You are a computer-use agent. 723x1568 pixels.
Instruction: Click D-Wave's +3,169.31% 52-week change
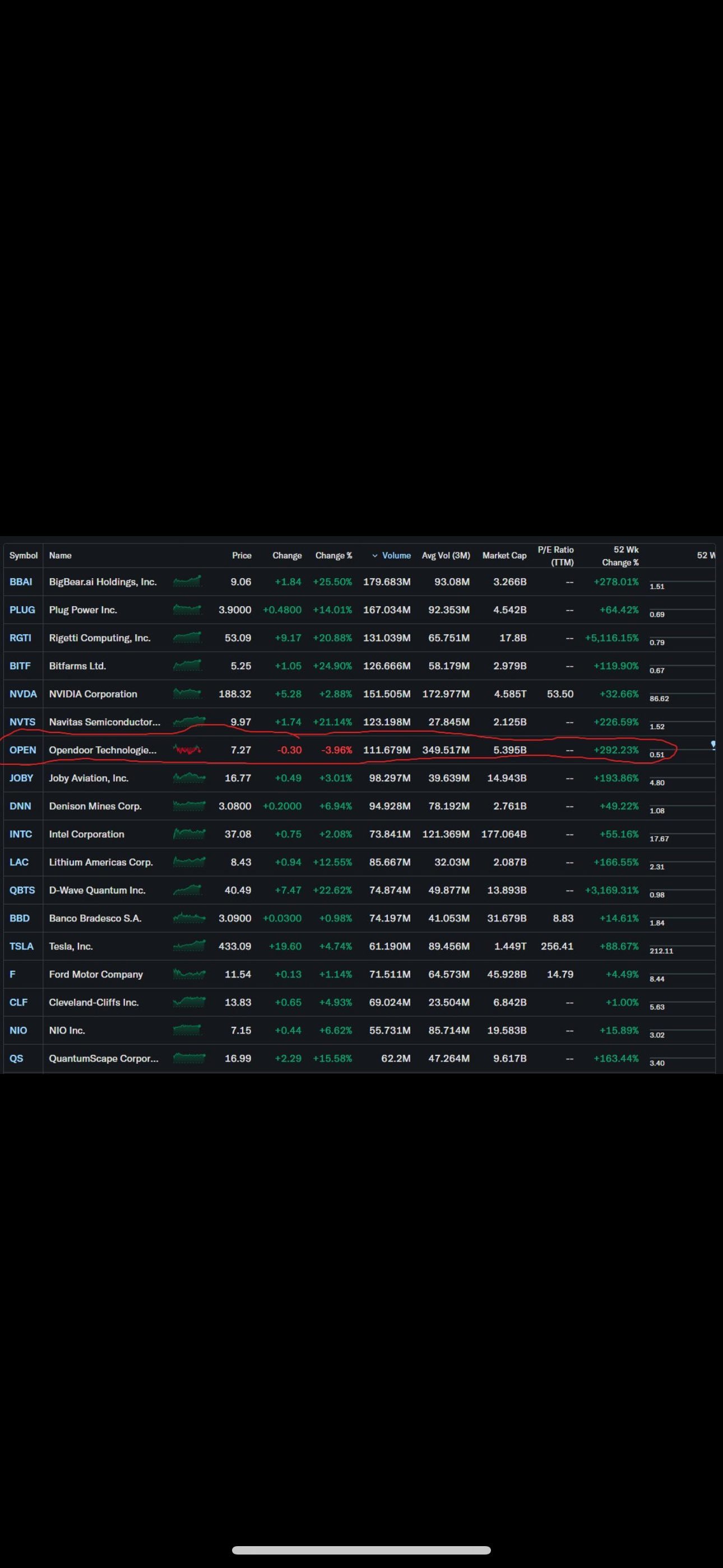(x=611, y=890)
